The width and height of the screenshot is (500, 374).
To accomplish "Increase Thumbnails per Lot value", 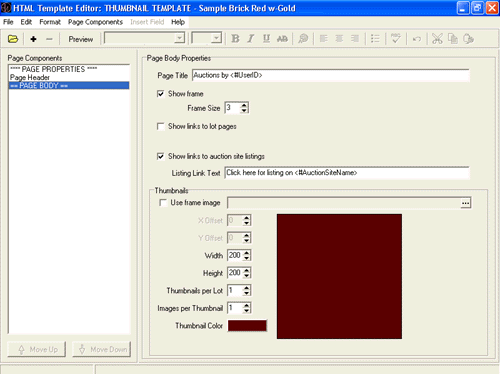I will tap(246, 288).
